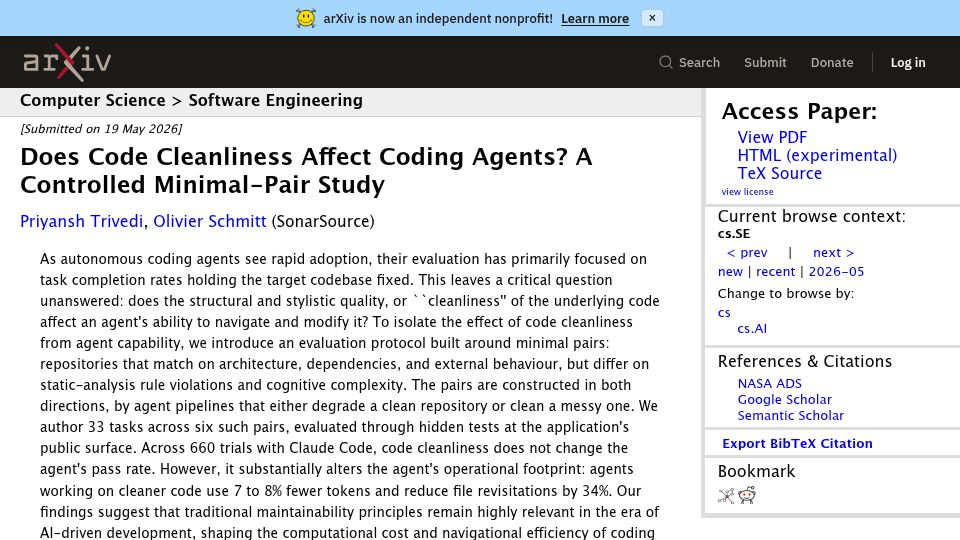Browse by the cs category

click(x=724, y=312)
